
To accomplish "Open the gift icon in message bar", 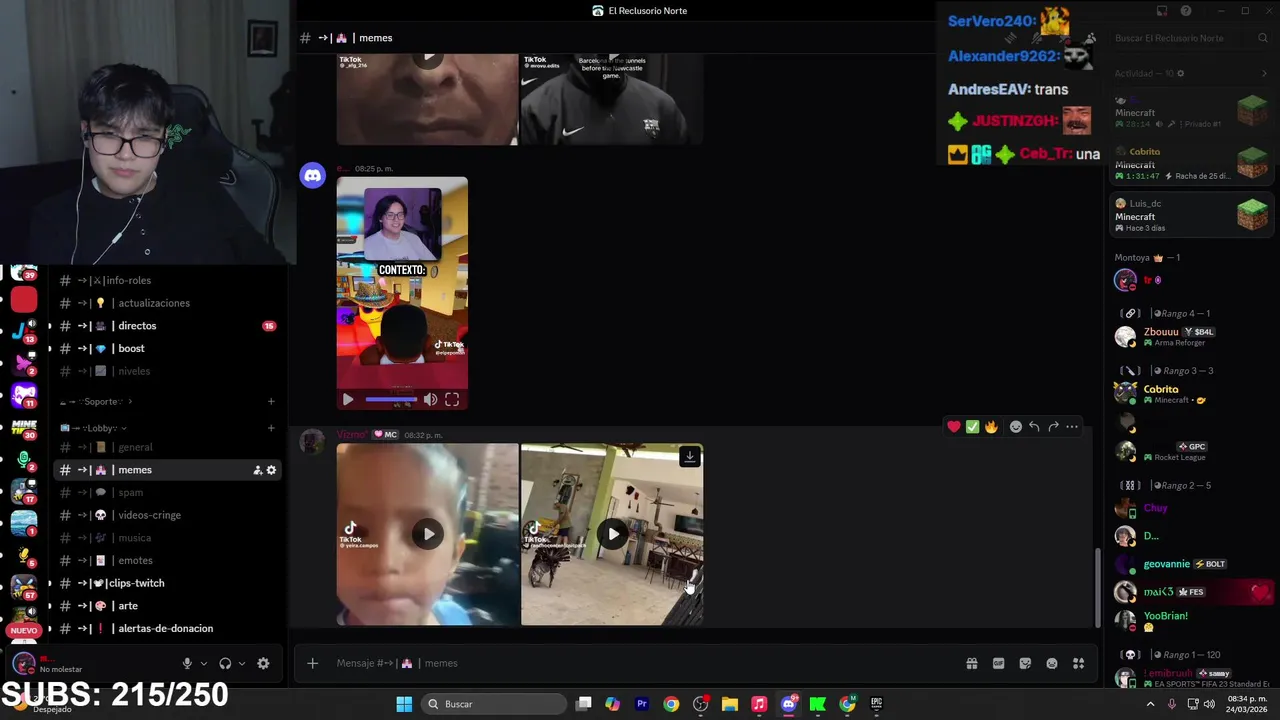I will coord(971,663).
